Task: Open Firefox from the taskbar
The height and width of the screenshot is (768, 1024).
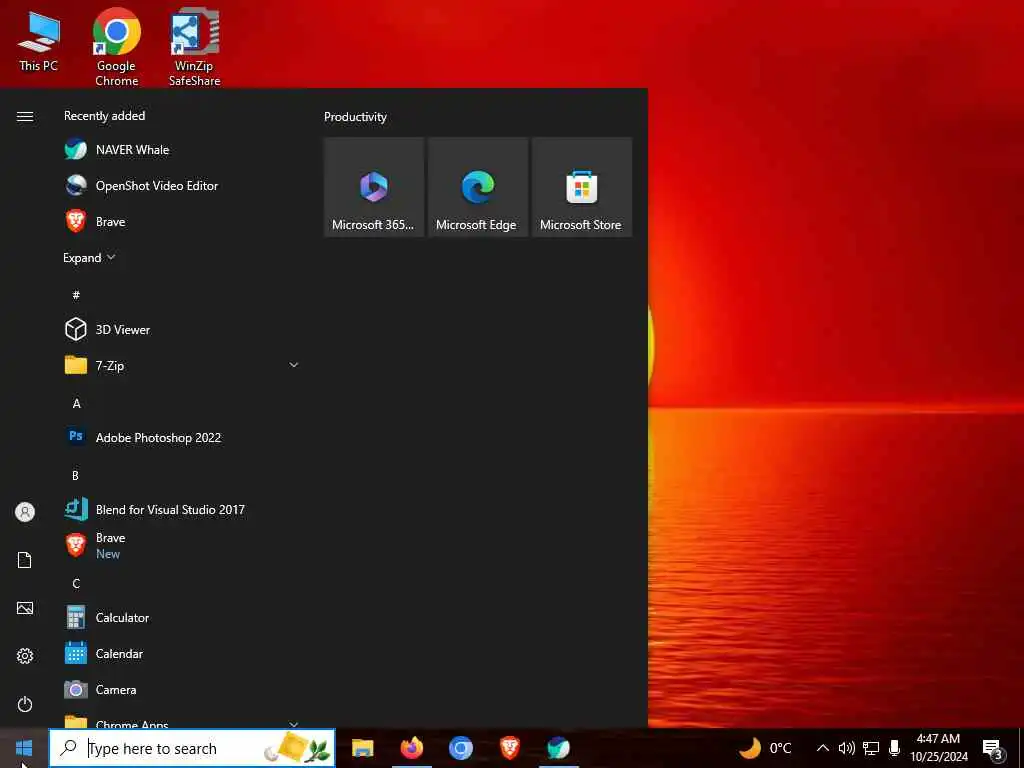Action: (411, 748)
